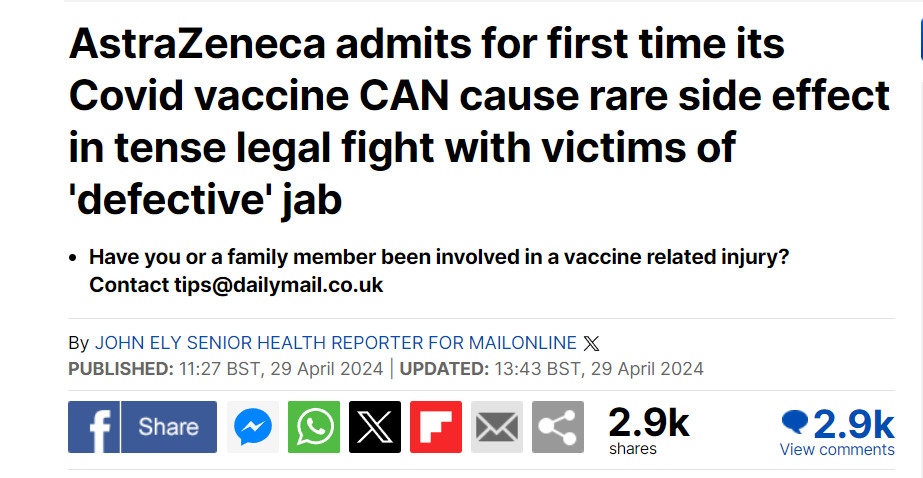The image size is (923, 478).
Task: Click the black X share button
Action: click(375, 427)
